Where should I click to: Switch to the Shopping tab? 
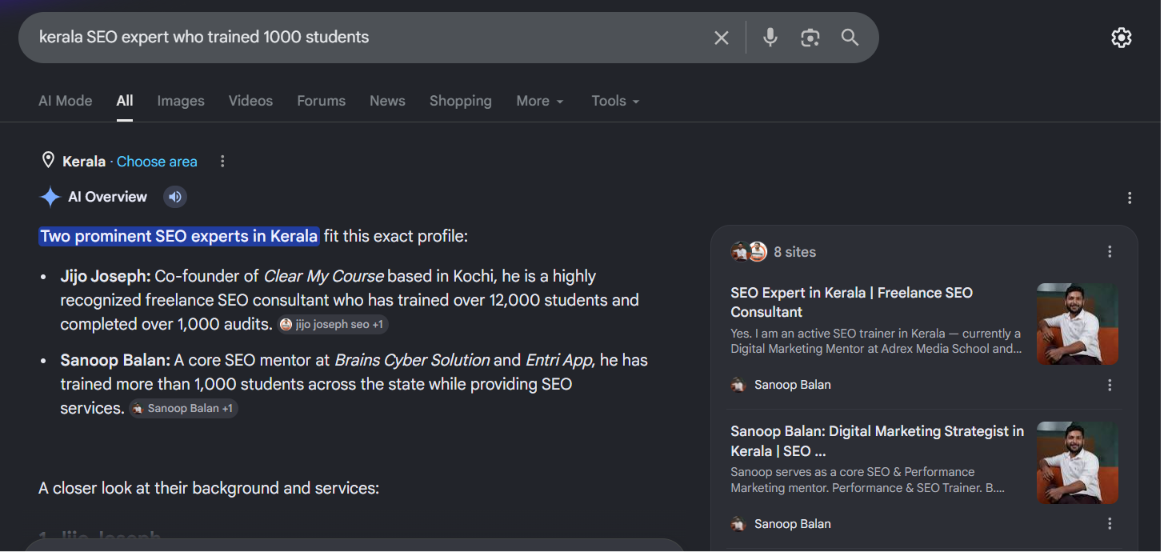tap(461, 101)
